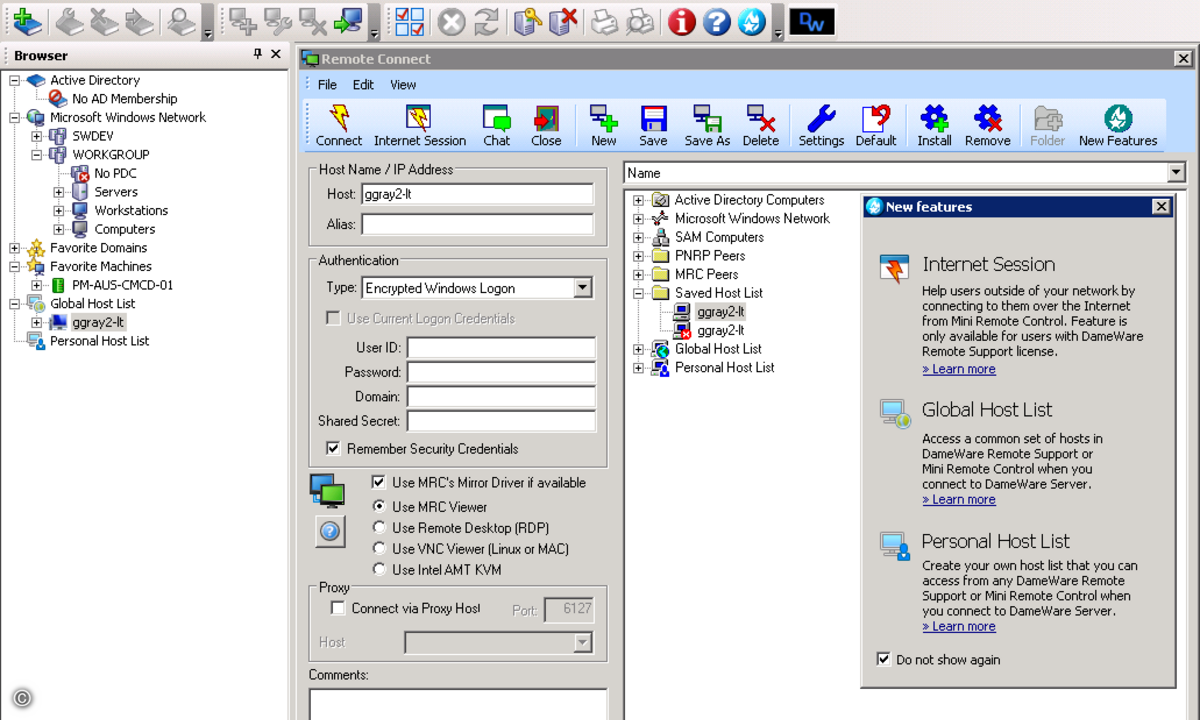Click the Remove puzzle icon

[988, 126]
